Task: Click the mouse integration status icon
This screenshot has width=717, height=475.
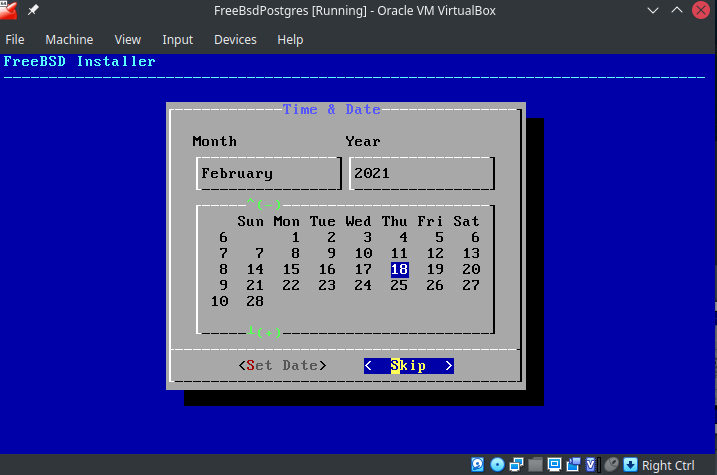Action: 611,464
